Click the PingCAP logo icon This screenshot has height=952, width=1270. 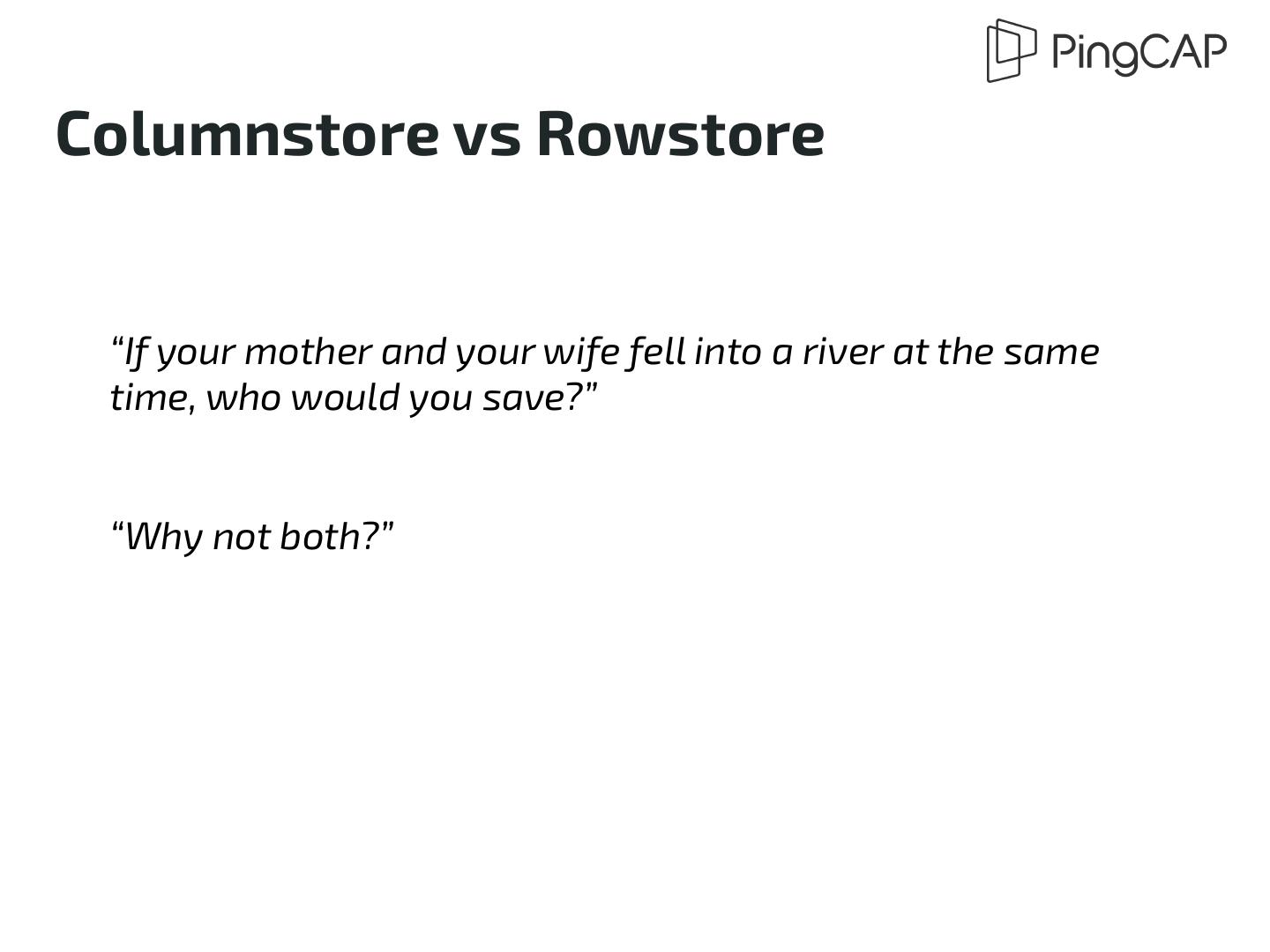pos(1011,50)
